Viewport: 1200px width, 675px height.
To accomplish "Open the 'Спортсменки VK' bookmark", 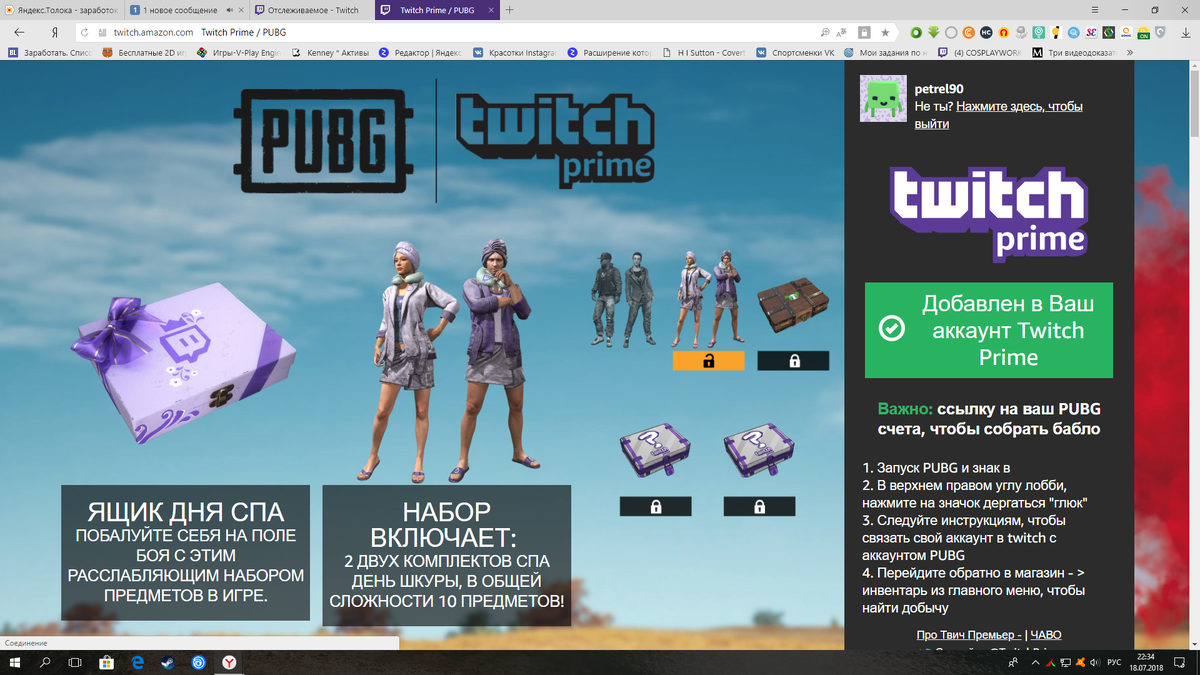I will (795, 52).
